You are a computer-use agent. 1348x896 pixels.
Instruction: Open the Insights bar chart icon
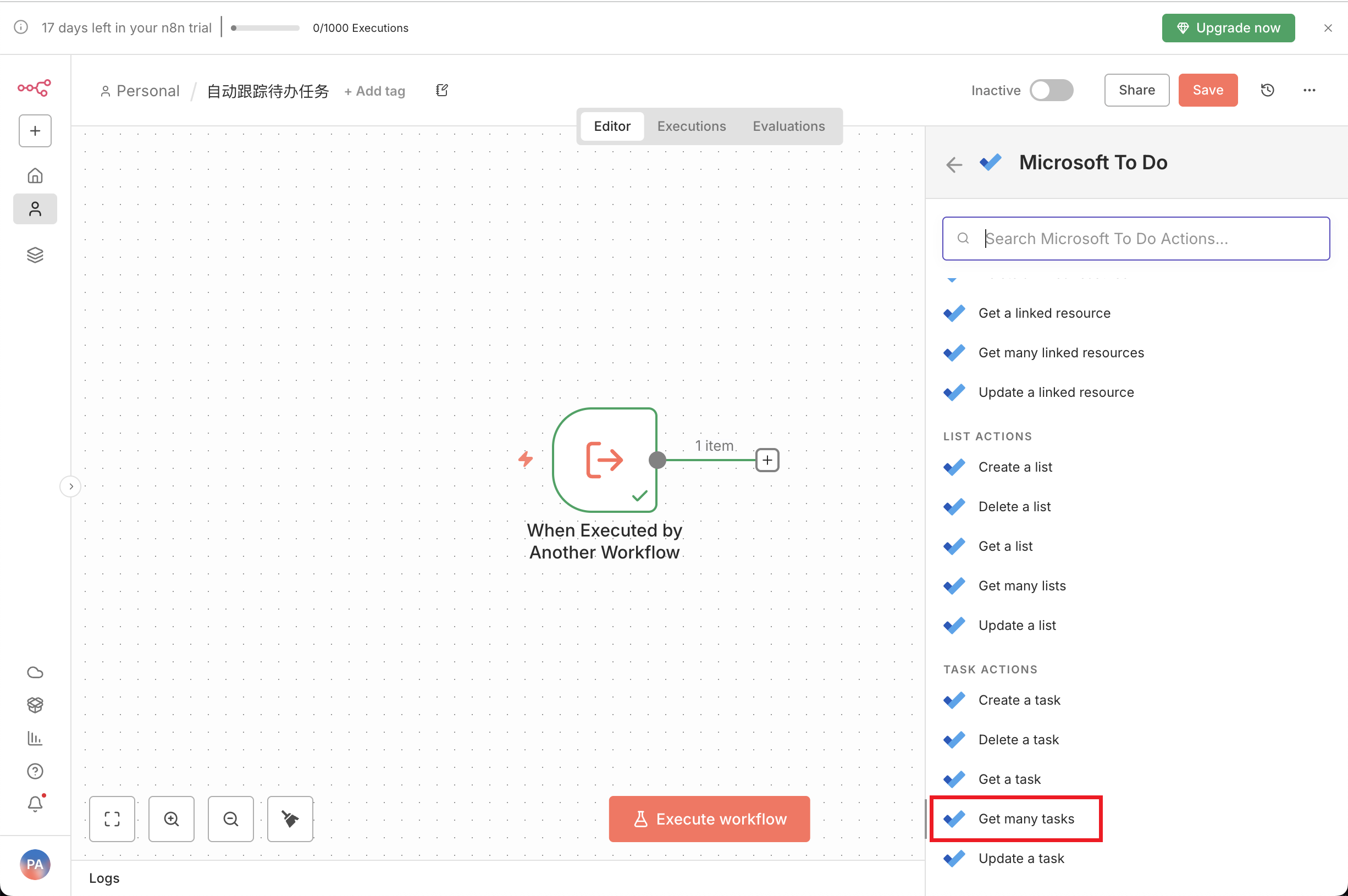point(35,738)
